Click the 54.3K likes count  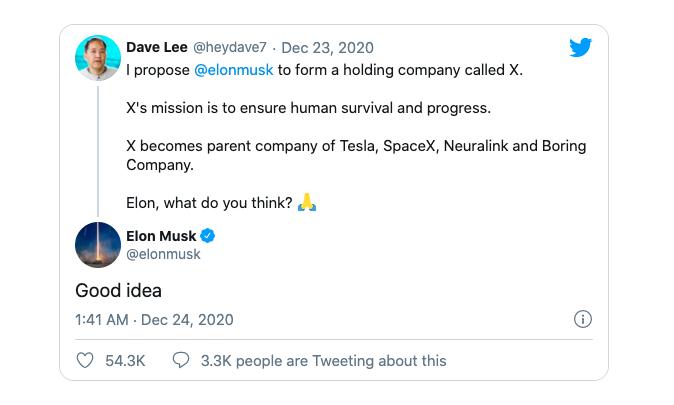(125, 360)
